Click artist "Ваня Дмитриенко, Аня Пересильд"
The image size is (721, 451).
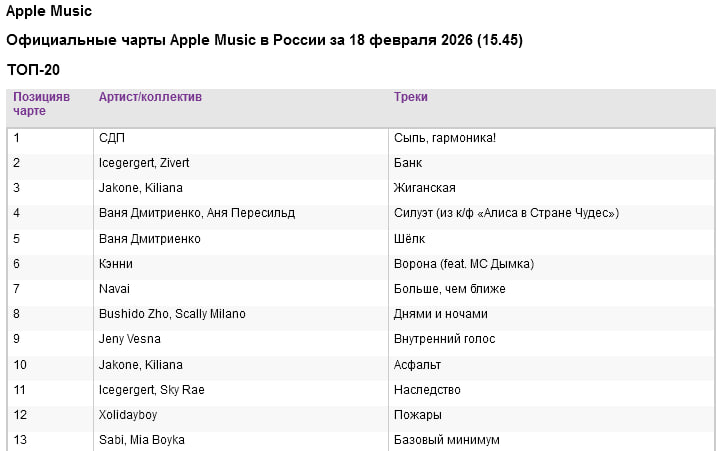197,213
